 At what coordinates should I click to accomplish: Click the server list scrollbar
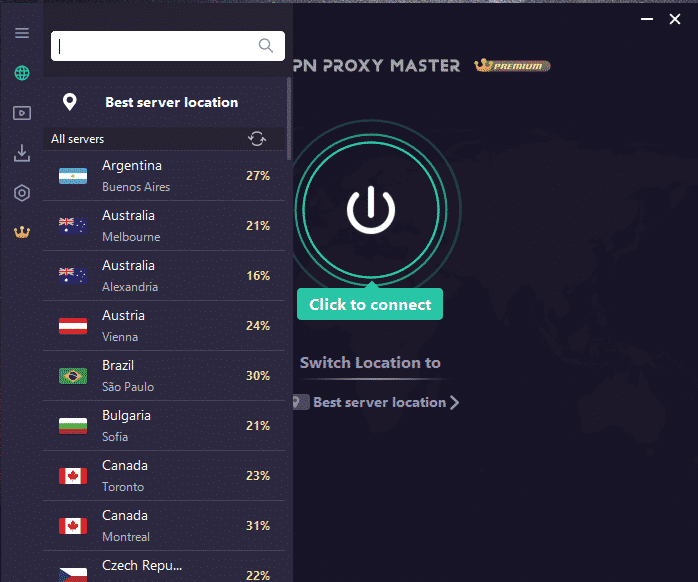click(x=289, y=119)
